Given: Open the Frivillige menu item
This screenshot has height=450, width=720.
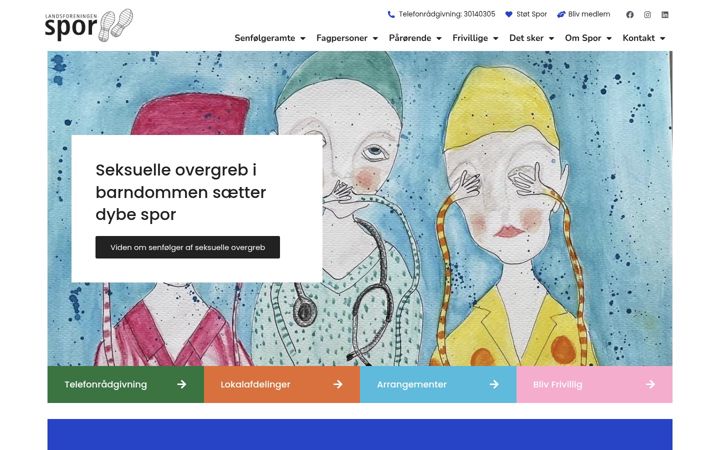Looking at the screenshot, I should point(470,38).
